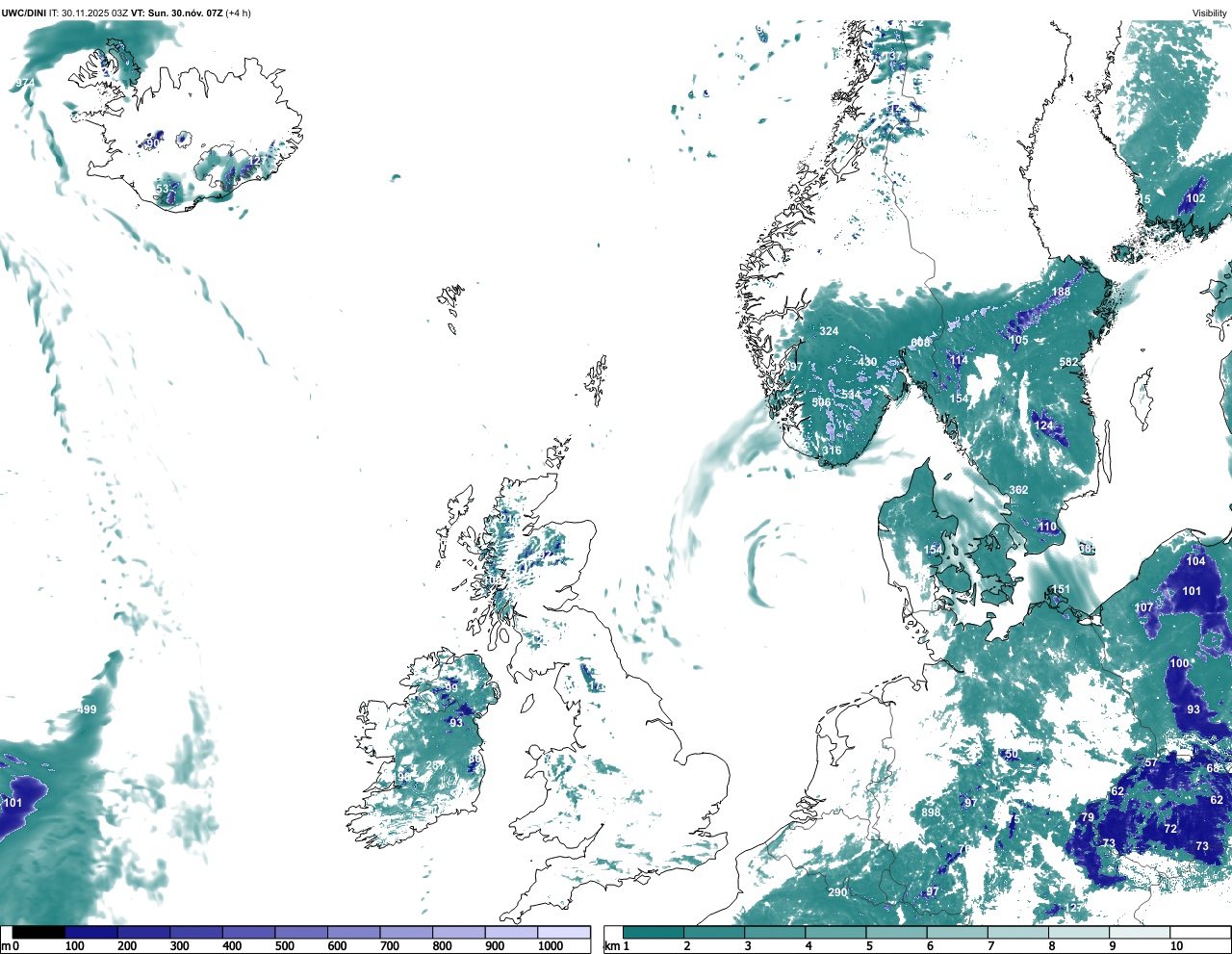Click the 5–6 km legend color swatch
This screenshot has width=1232, height=954.
pos(897,932)
